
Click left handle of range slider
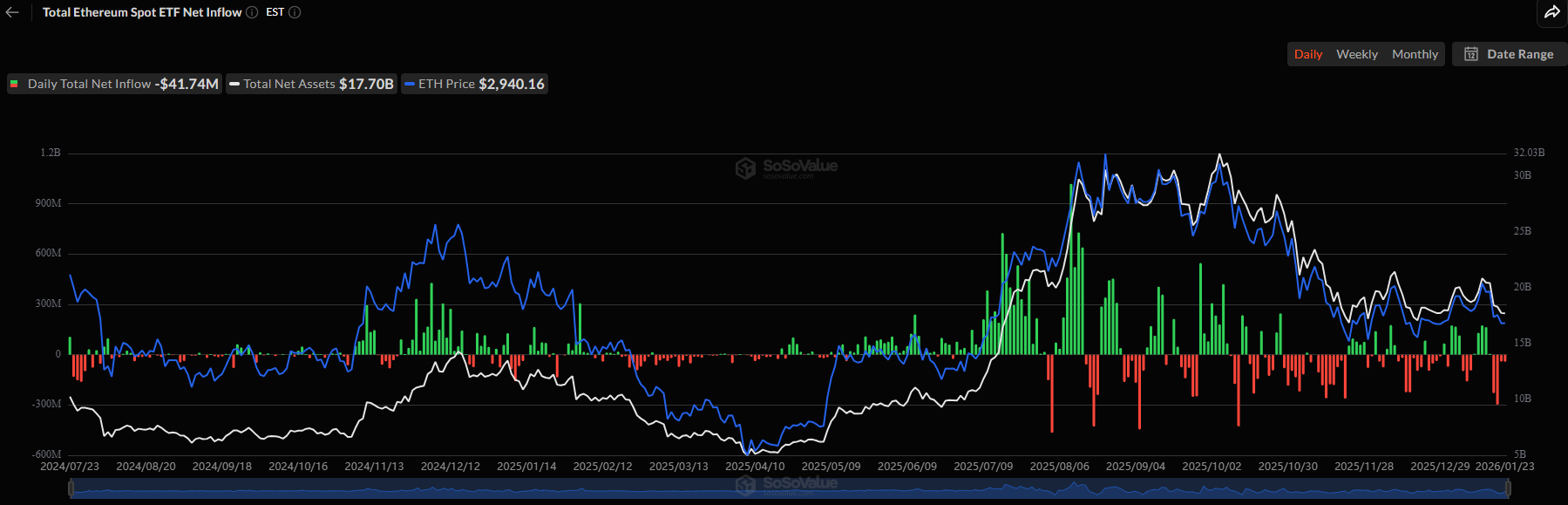point(71,489)
